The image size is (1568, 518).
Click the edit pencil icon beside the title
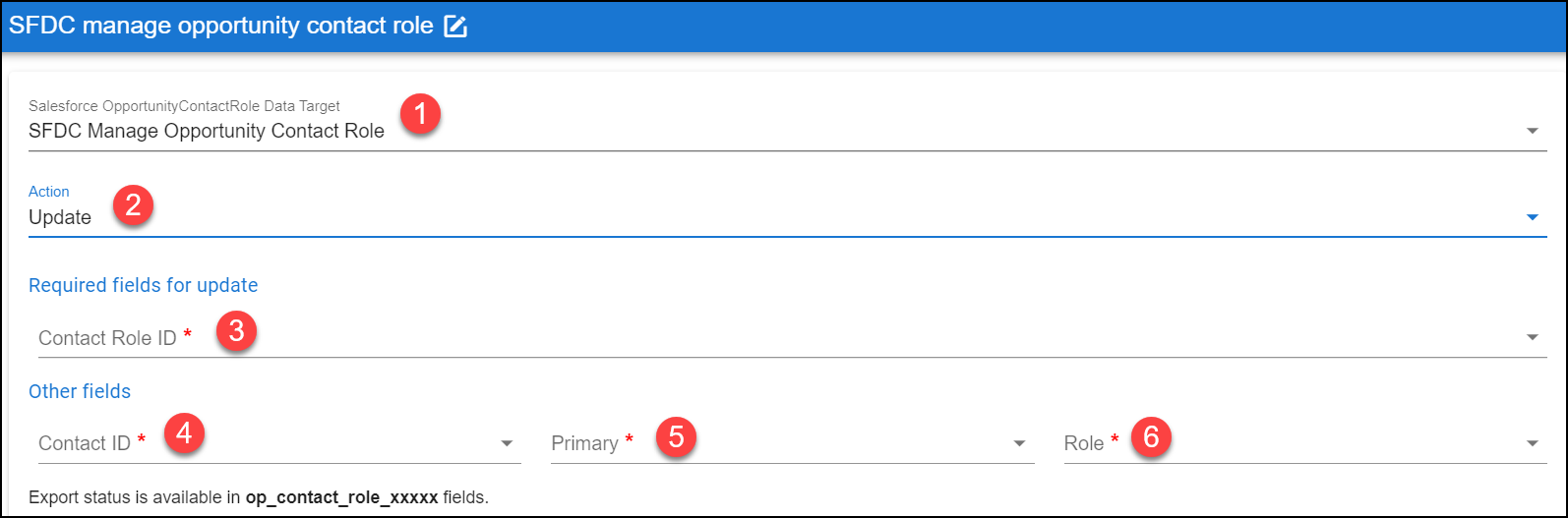point(455,26)
